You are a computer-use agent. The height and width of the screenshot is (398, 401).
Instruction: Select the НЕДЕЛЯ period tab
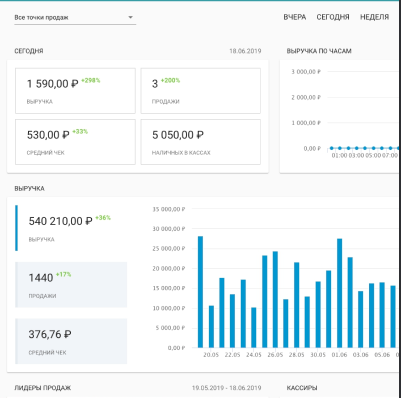374,17
